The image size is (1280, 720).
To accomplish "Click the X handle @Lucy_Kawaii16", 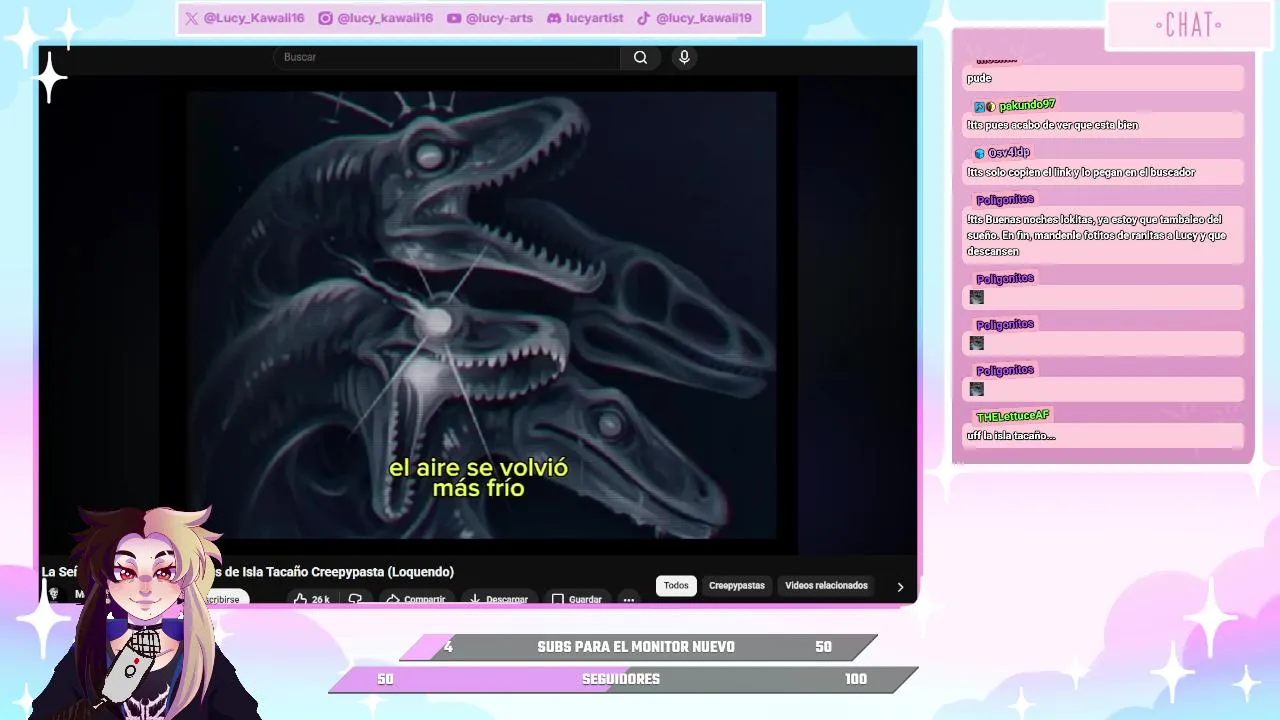I will tap(254, 18).
